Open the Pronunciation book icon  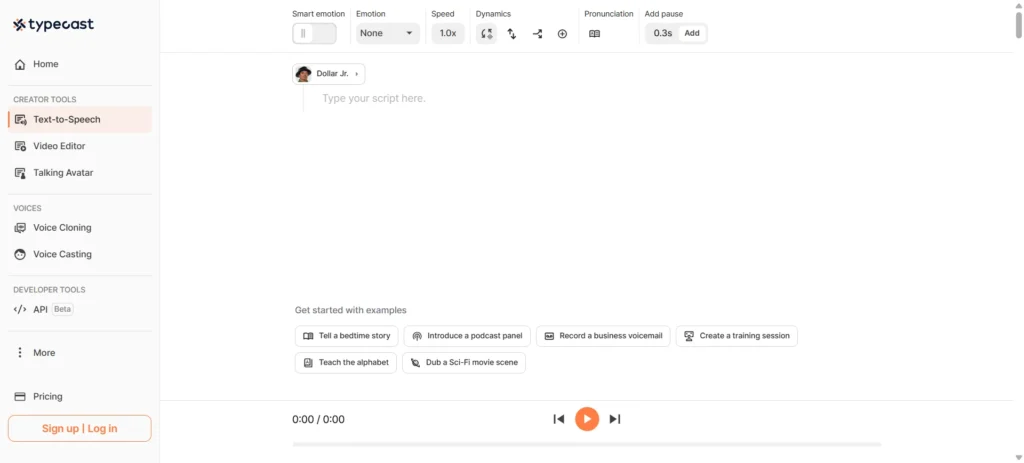[x=594, y=33]
